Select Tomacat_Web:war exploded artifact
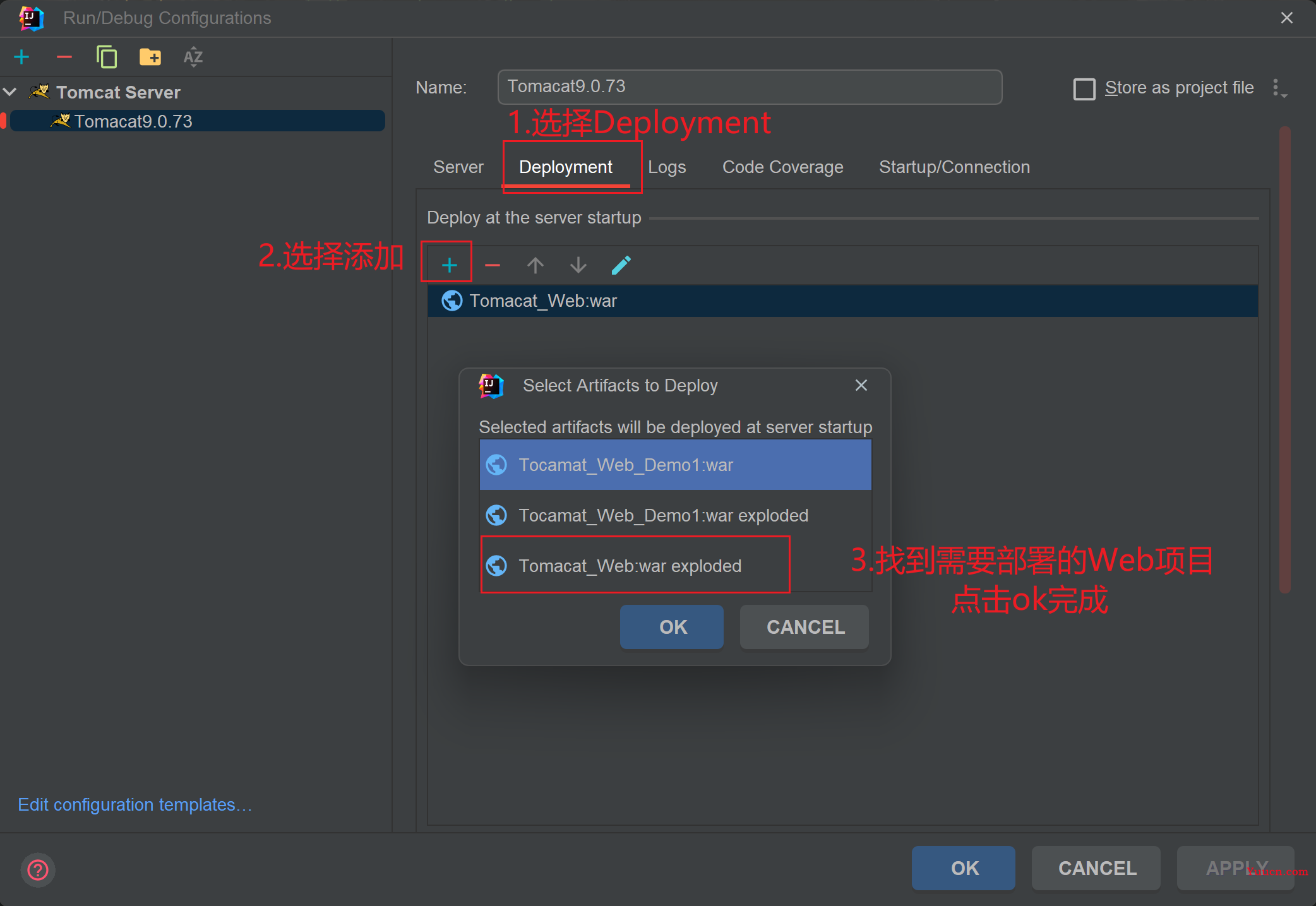 pos(633,566)
